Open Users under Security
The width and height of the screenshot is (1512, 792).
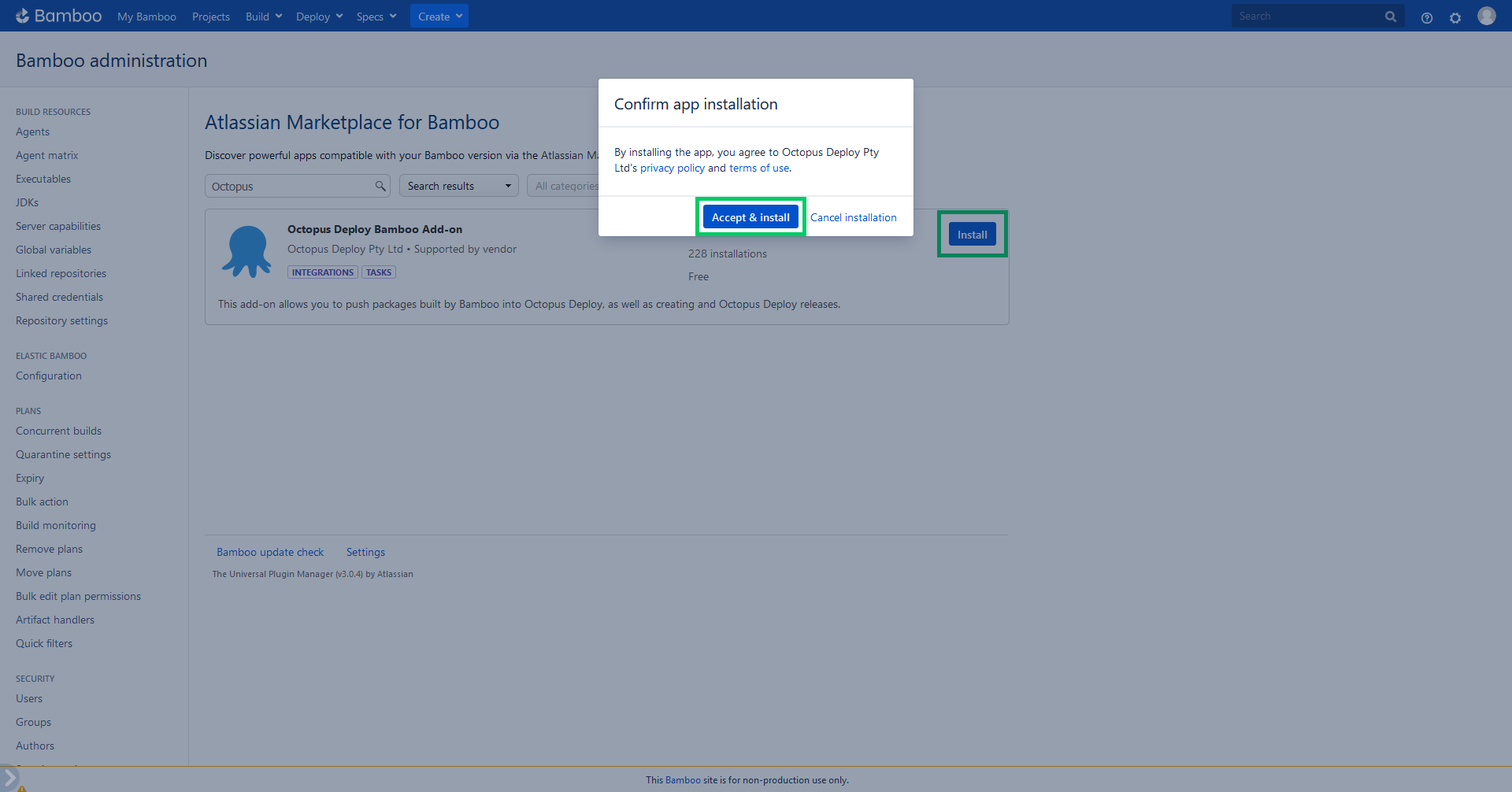click(29, 698)
